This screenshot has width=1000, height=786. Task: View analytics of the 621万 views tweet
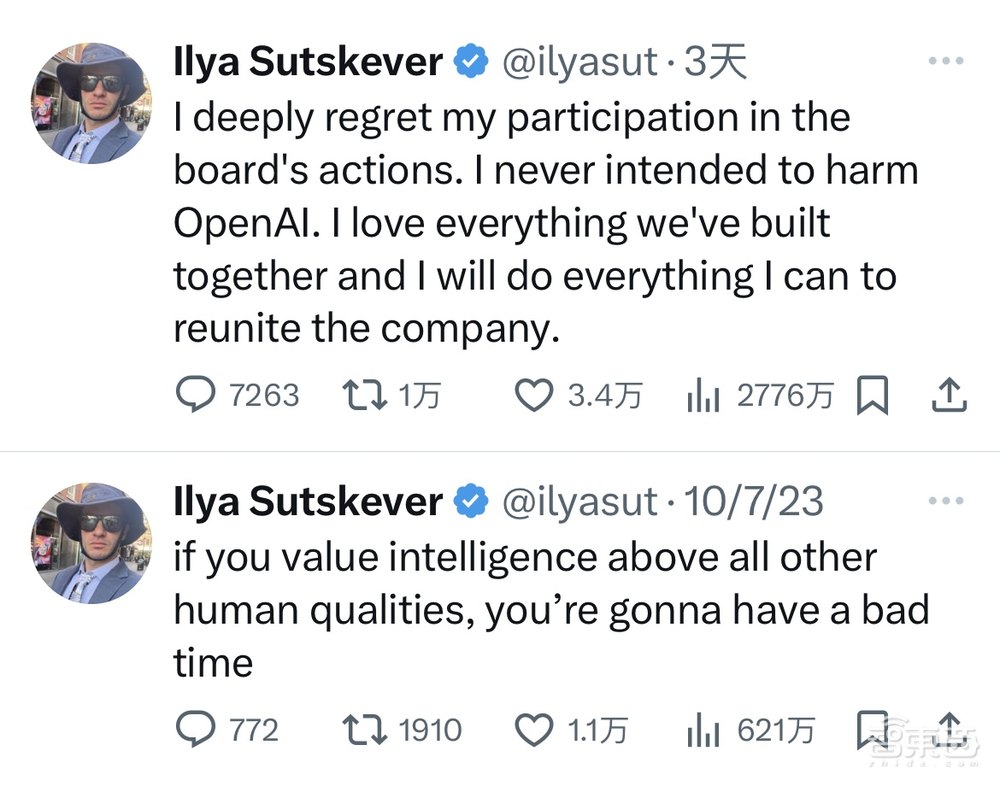[703, 730]
